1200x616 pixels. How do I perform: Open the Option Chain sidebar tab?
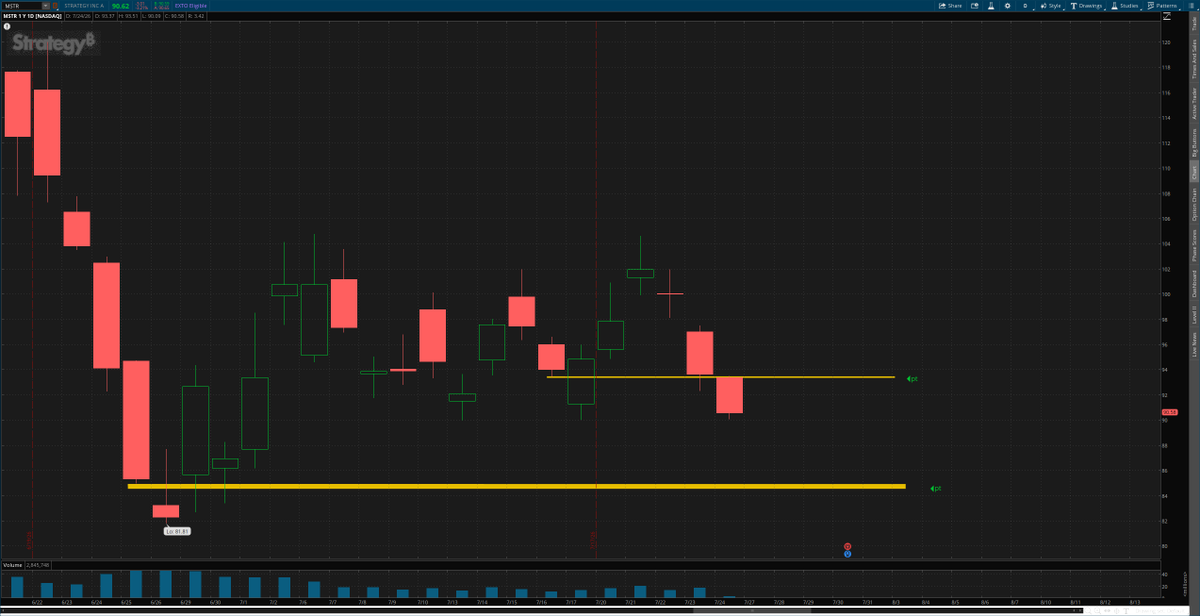(1194, 205)
